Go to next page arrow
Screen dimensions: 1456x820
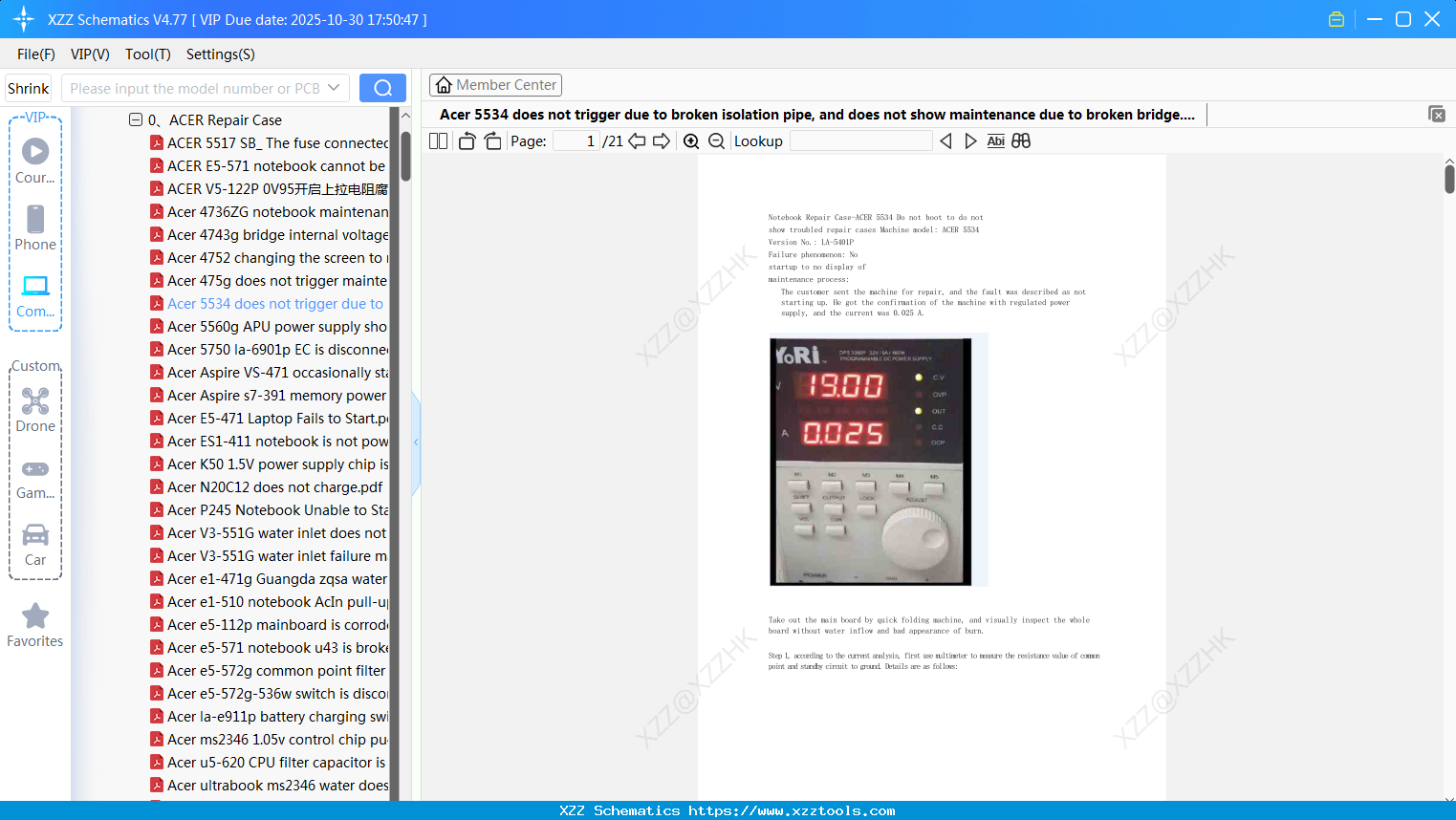(x=662, y=141)
